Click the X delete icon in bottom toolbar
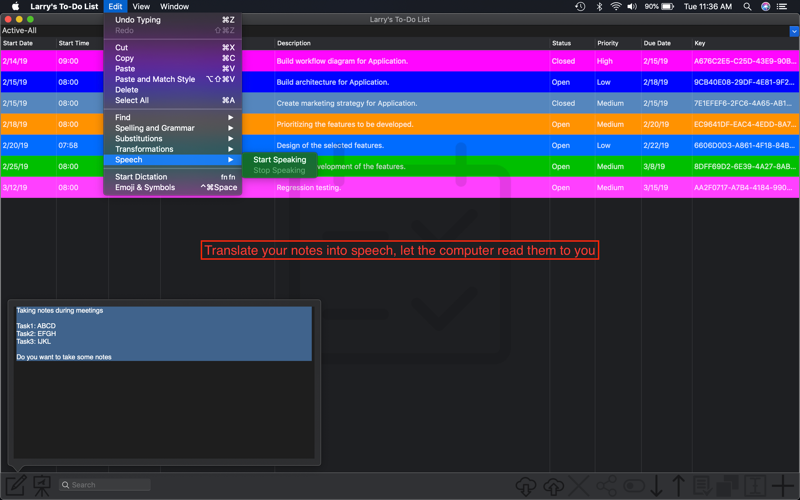 [x=579, y=486]
